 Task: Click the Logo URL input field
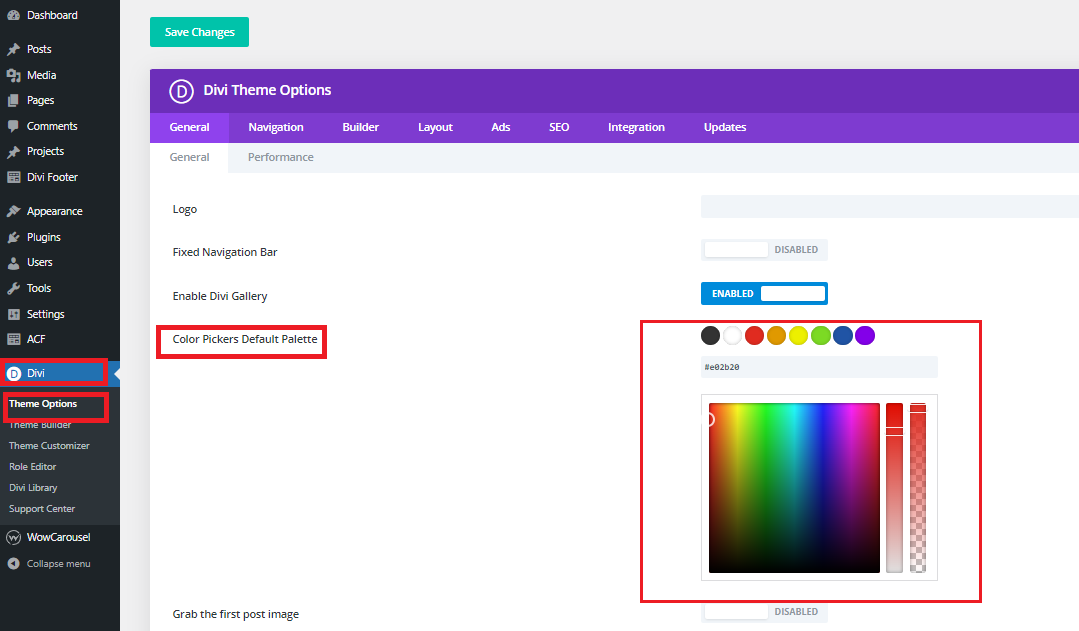tap(890, 206)
